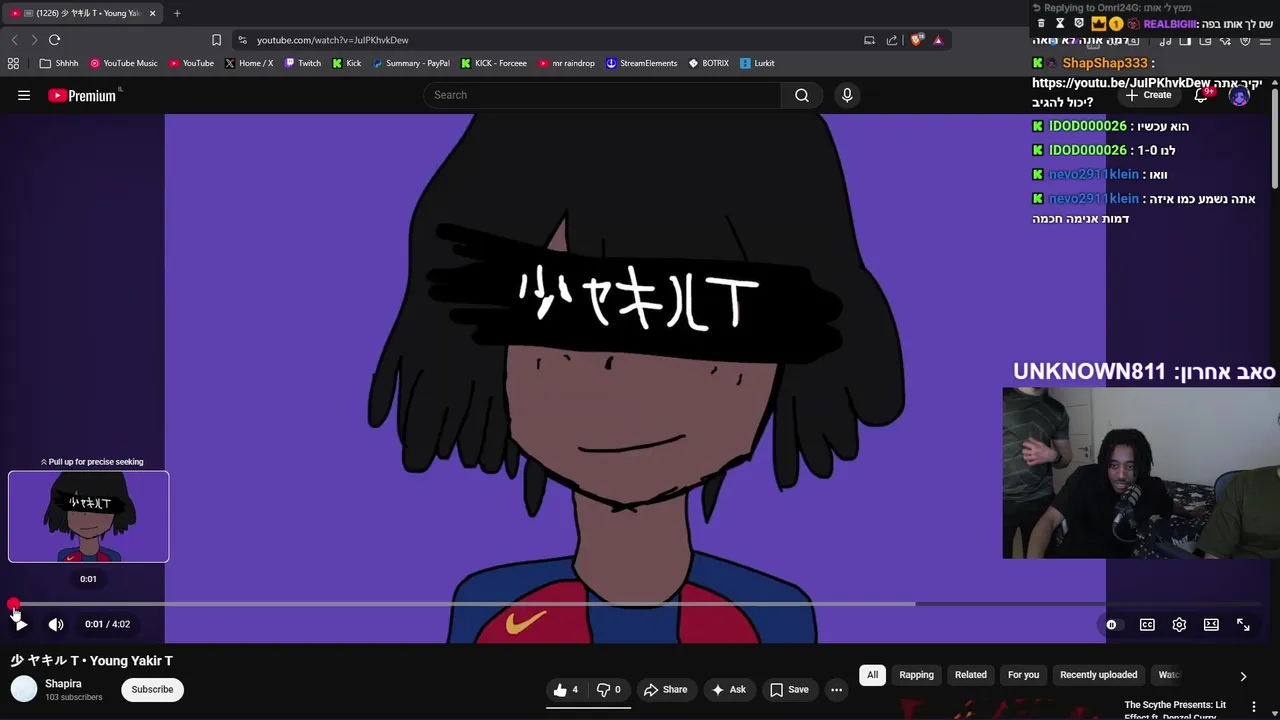Show more filter chips arrow
The image size is (1280, 720).
(1243, 676)
